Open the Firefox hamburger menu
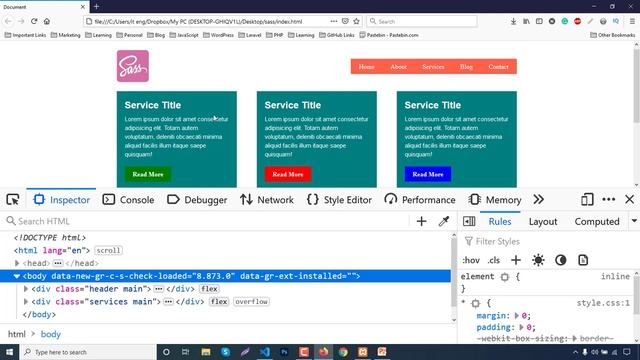Image resolution: width=640 pixels, height=360 pixels. click(632, 21)
